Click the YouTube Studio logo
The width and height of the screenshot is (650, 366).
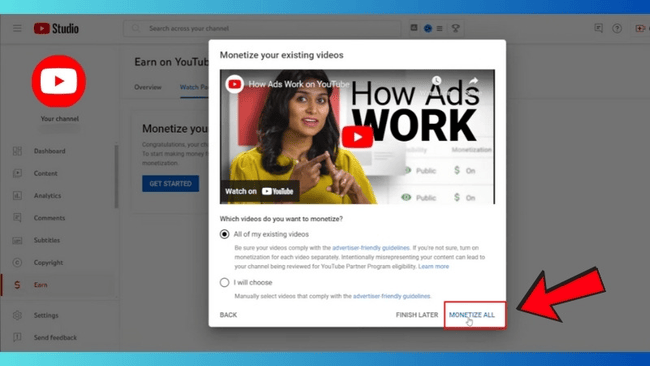56,28
